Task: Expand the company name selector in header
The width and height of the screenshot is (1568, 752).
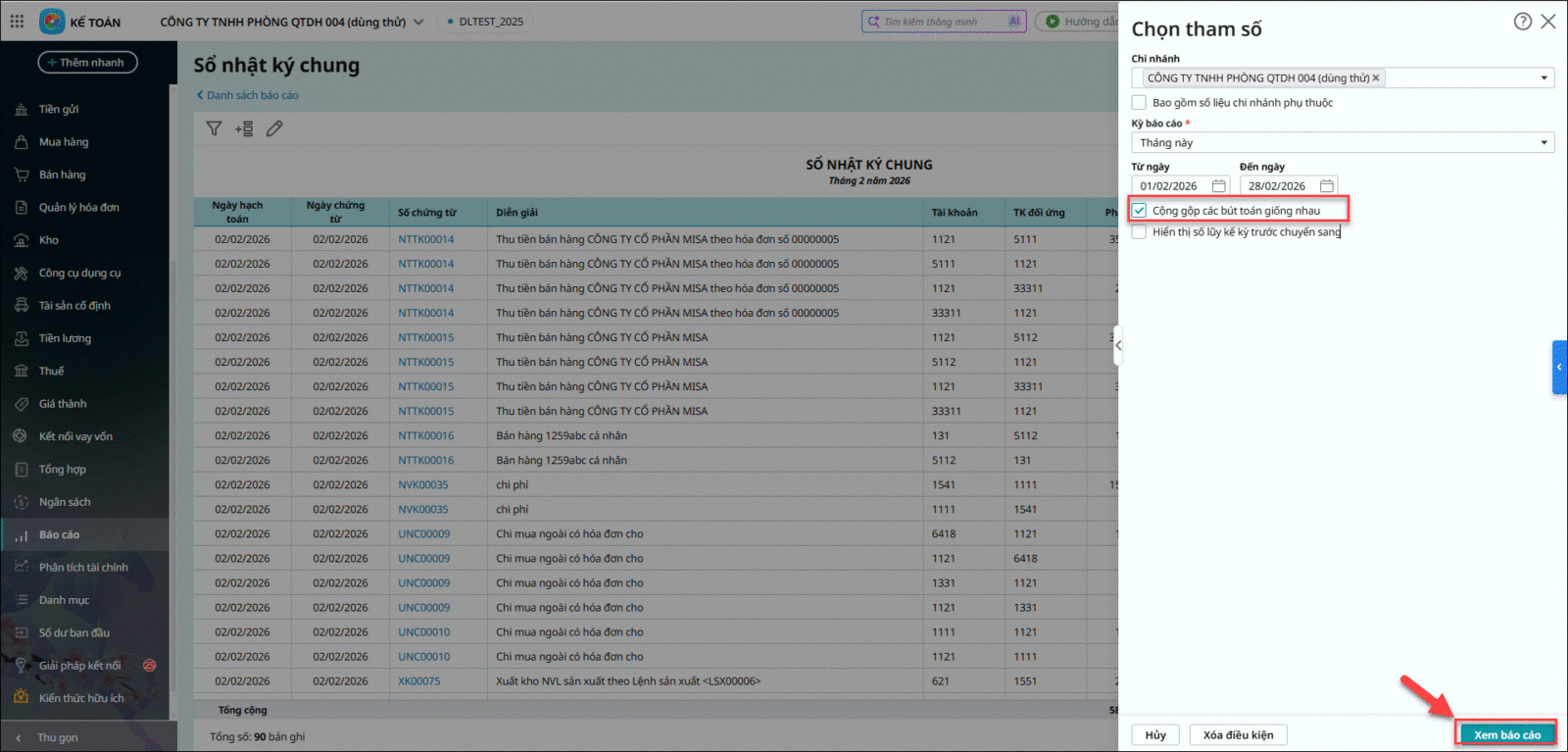Action: [x=418, y=22]
